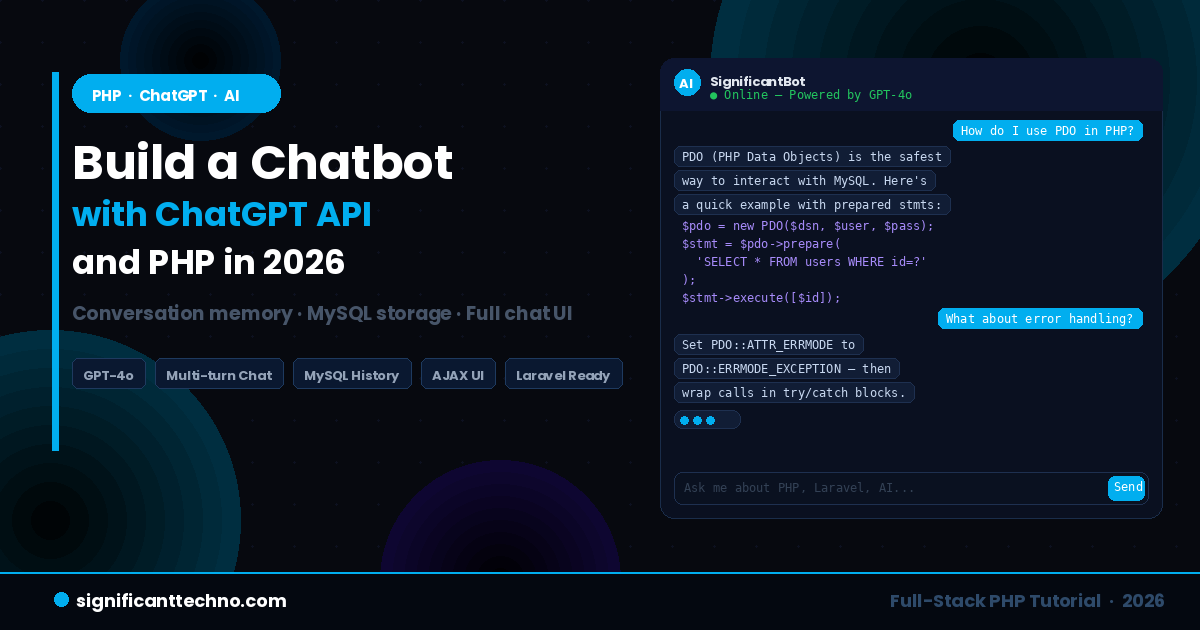Click the '$pdo = new PDO($dsn, $user, $pass);' code line
Screen dimensions: 1200x630
(x=807, y=226)
